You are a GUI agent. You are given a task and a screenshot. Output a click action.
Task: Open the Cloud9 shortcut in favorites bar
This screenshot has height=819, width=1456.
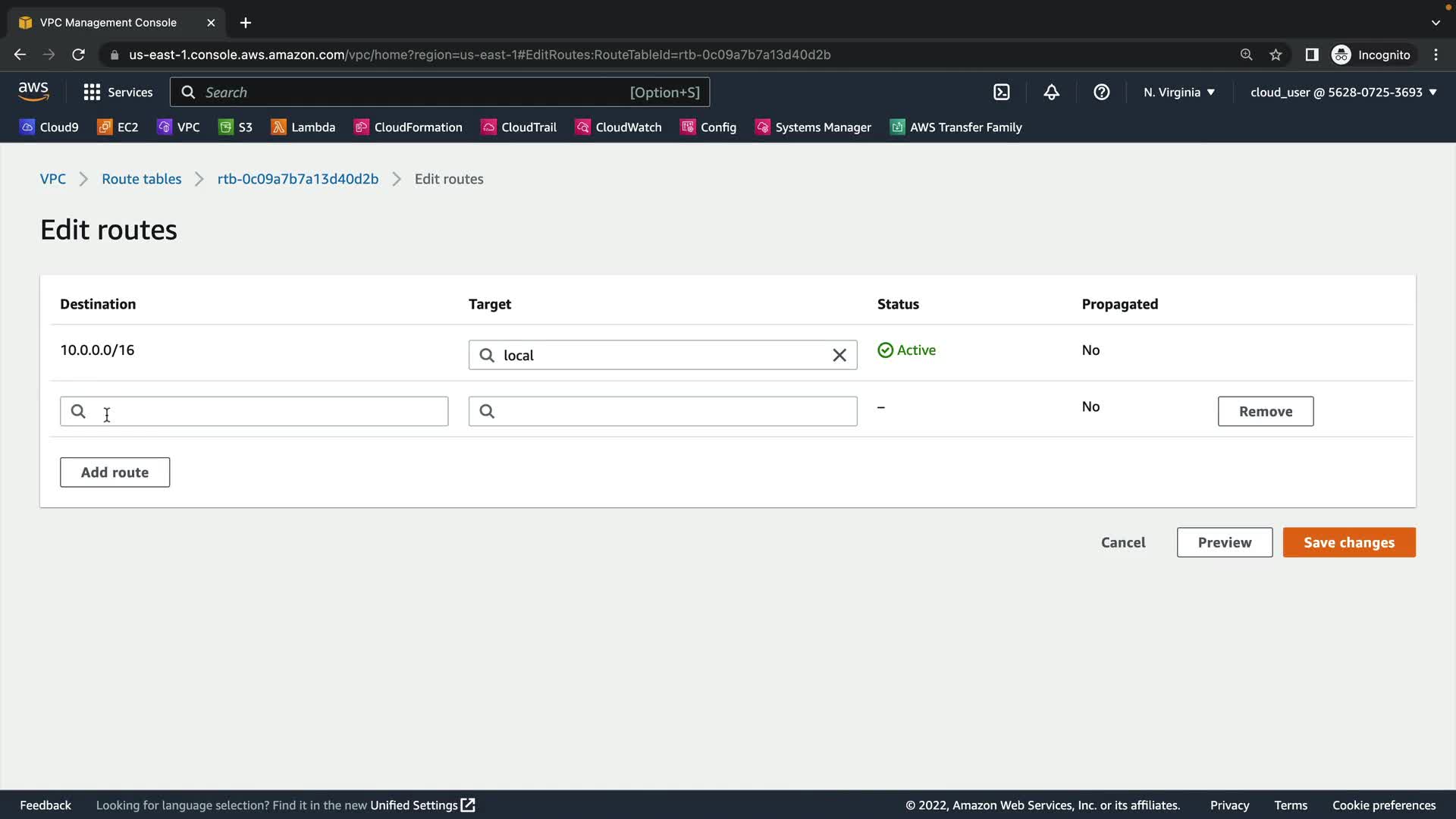click(49, 127)
